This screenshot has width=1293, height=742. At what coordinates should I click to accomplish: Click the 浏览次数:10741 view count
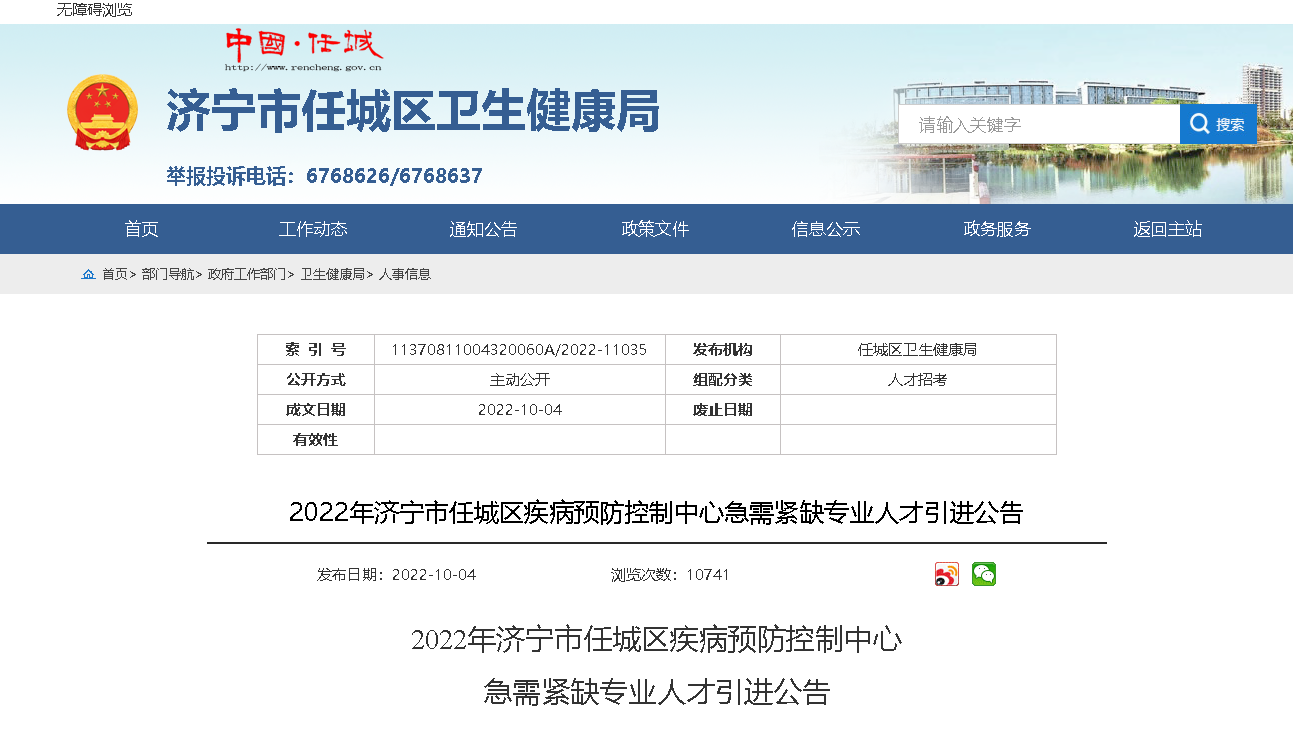[x=670, y=575]
